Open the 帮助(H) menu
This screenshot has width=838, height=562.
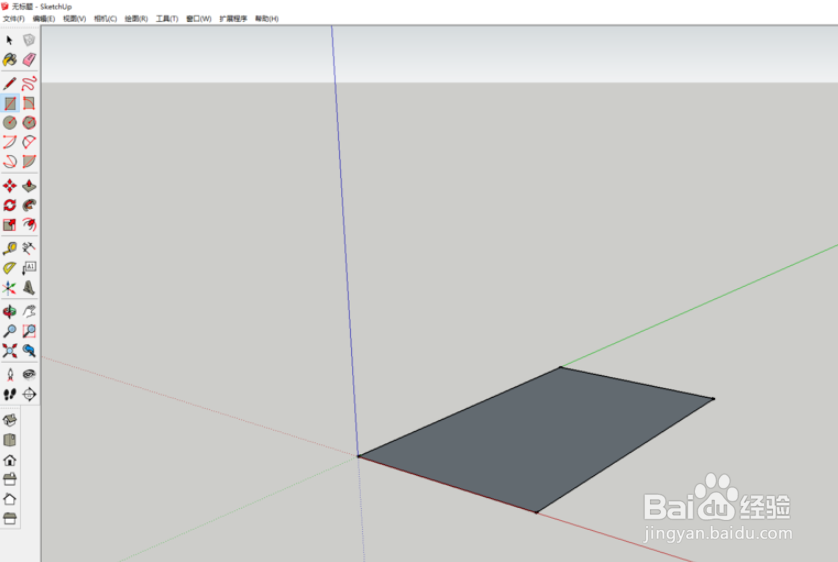pos(267,19)
